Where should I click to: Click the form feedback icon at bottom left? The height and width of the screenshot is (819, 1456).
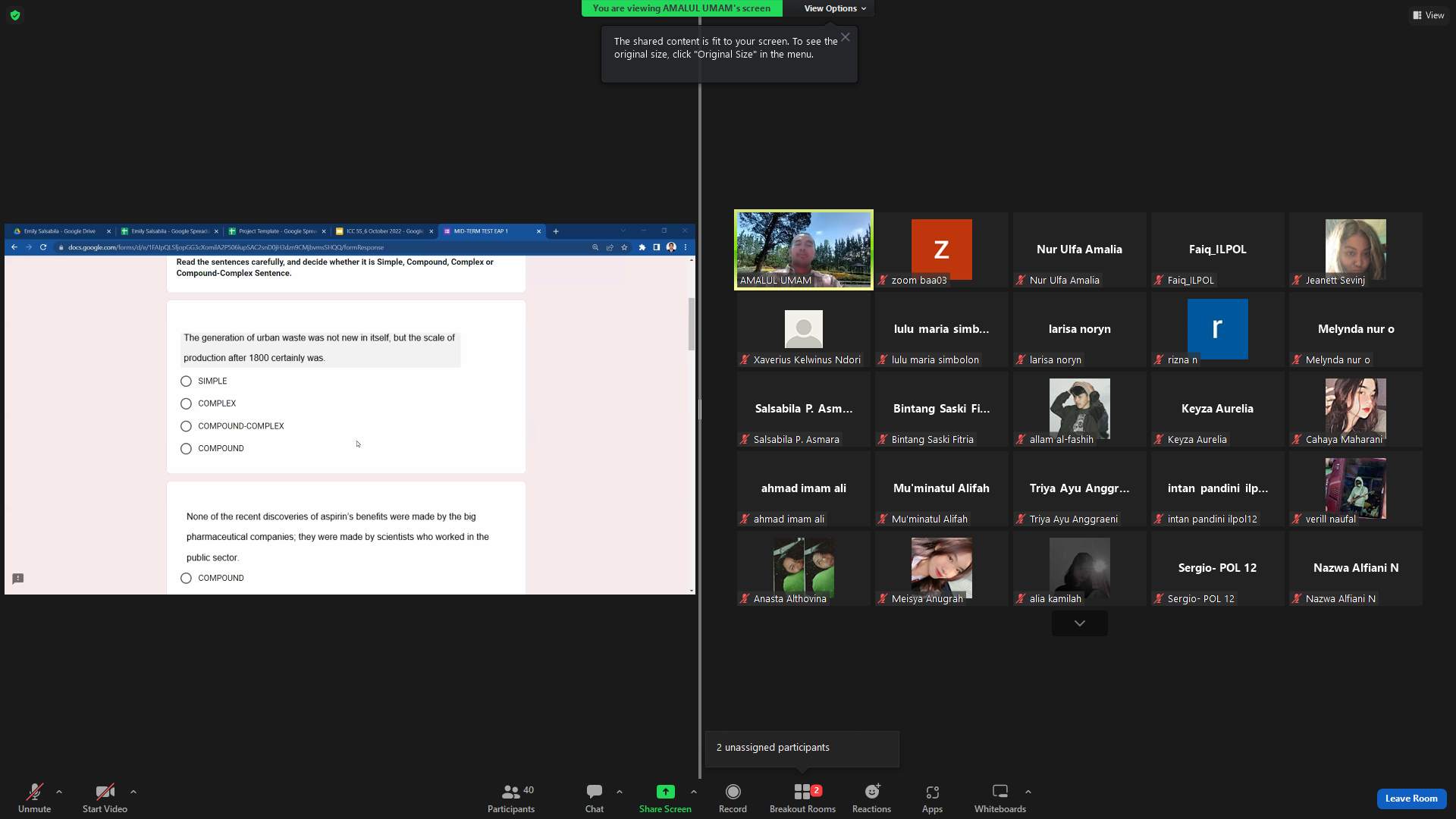tap(18, 579)
